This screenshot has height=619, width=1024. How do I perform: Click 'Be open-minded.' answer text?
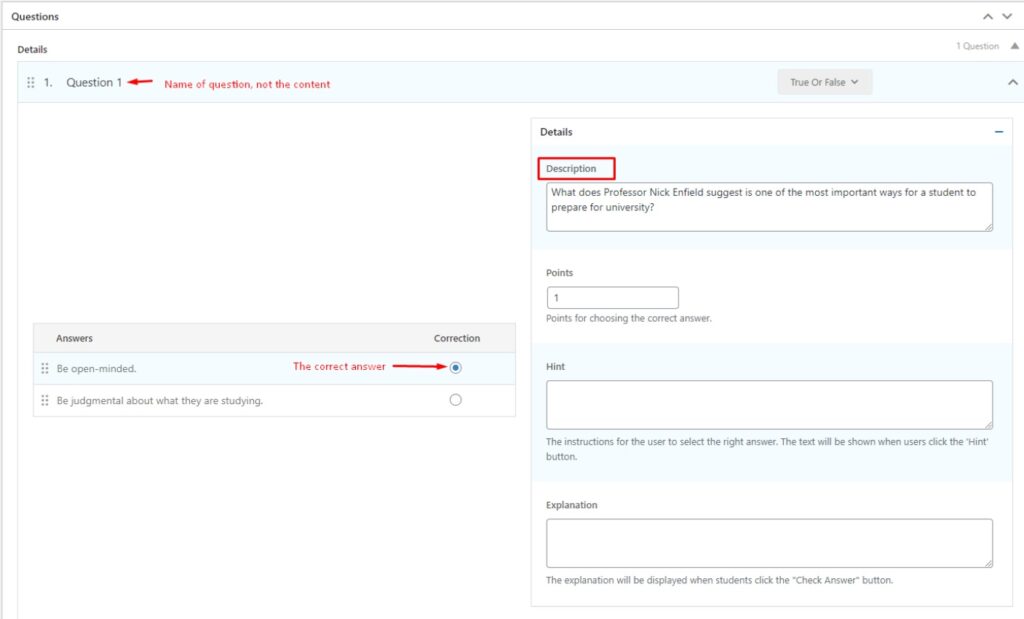[x=97, y=369]
